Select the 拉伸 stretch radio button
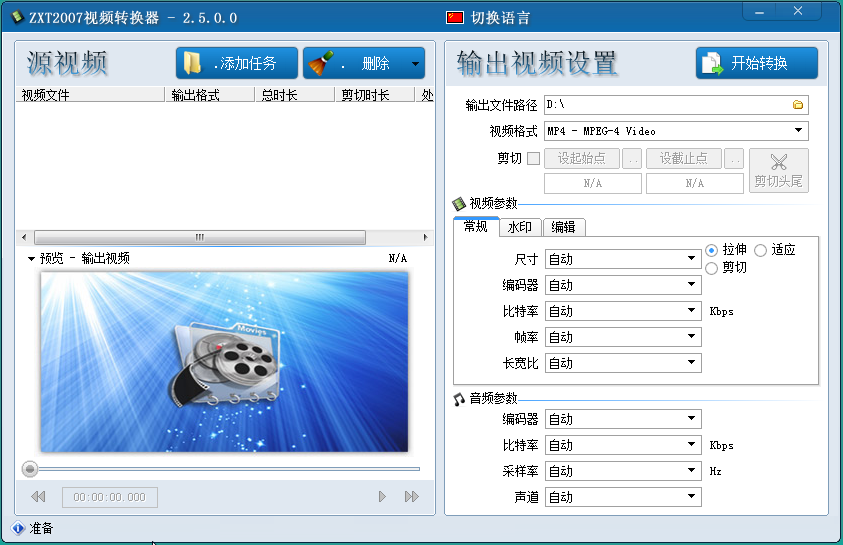 click(711, 250)
